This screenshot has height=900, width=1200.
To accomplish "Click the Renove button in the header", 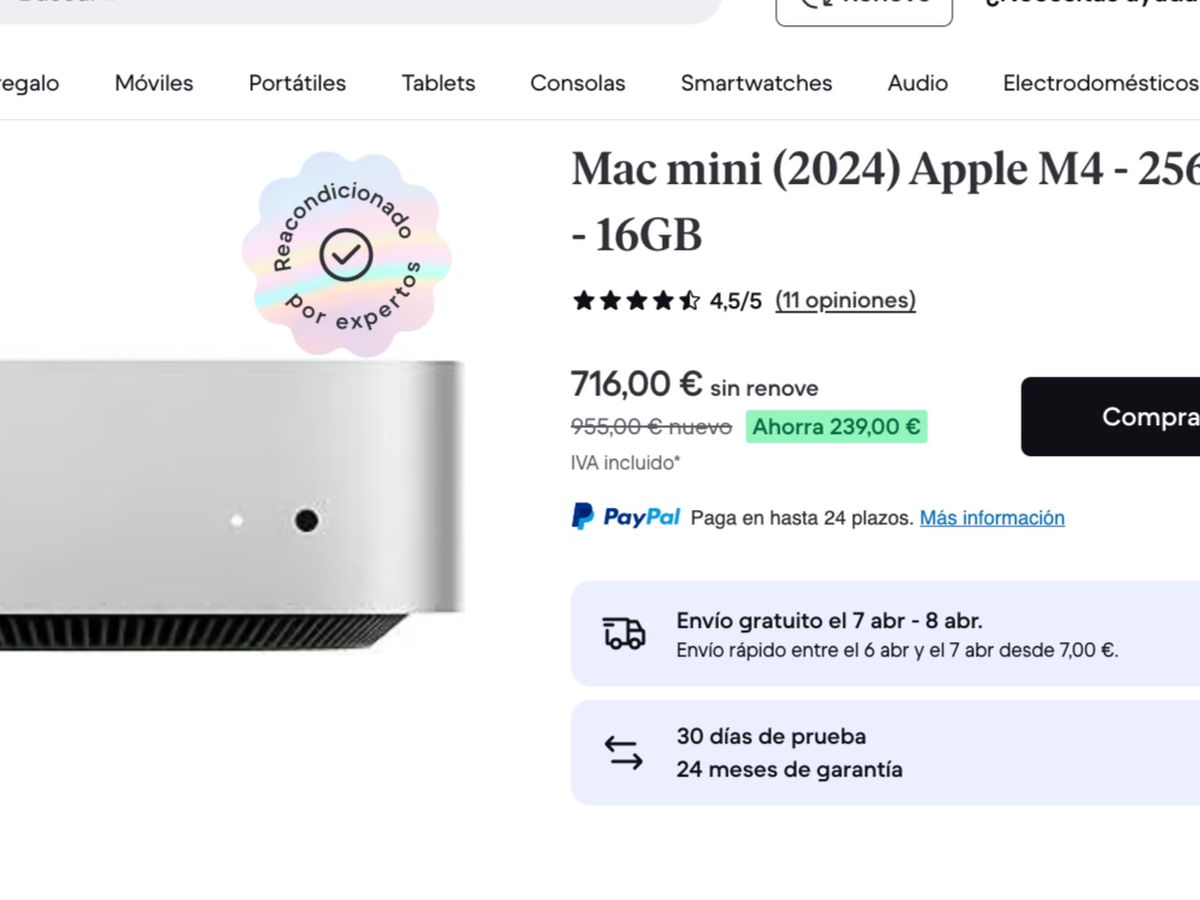I will [864, 8].
